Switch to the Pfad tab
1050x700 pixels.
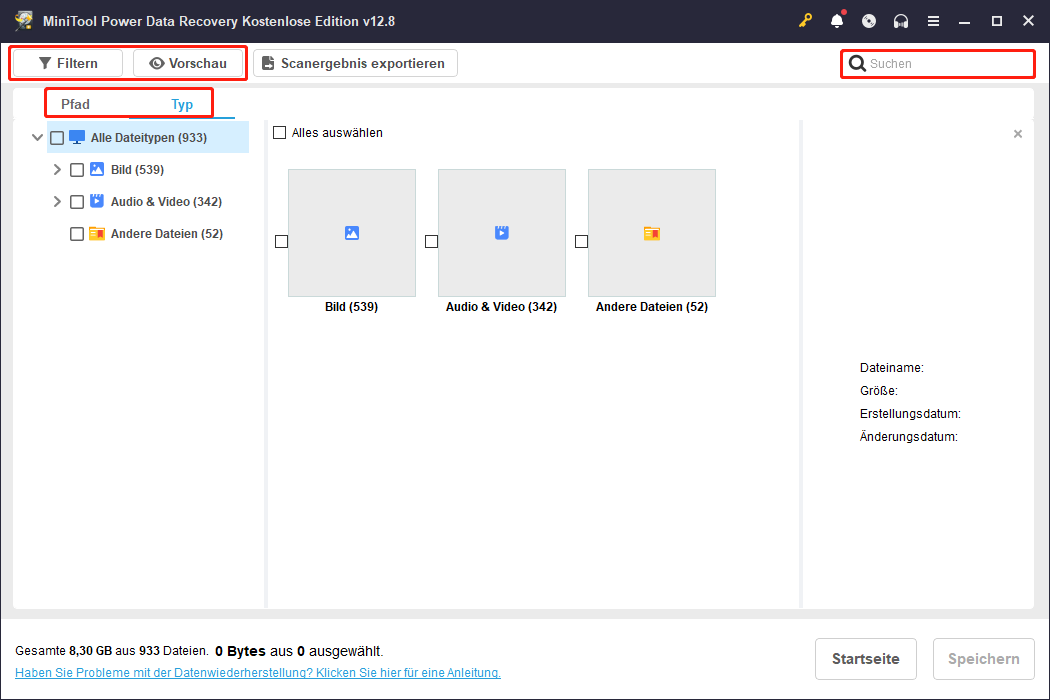(x=75, y=103)
